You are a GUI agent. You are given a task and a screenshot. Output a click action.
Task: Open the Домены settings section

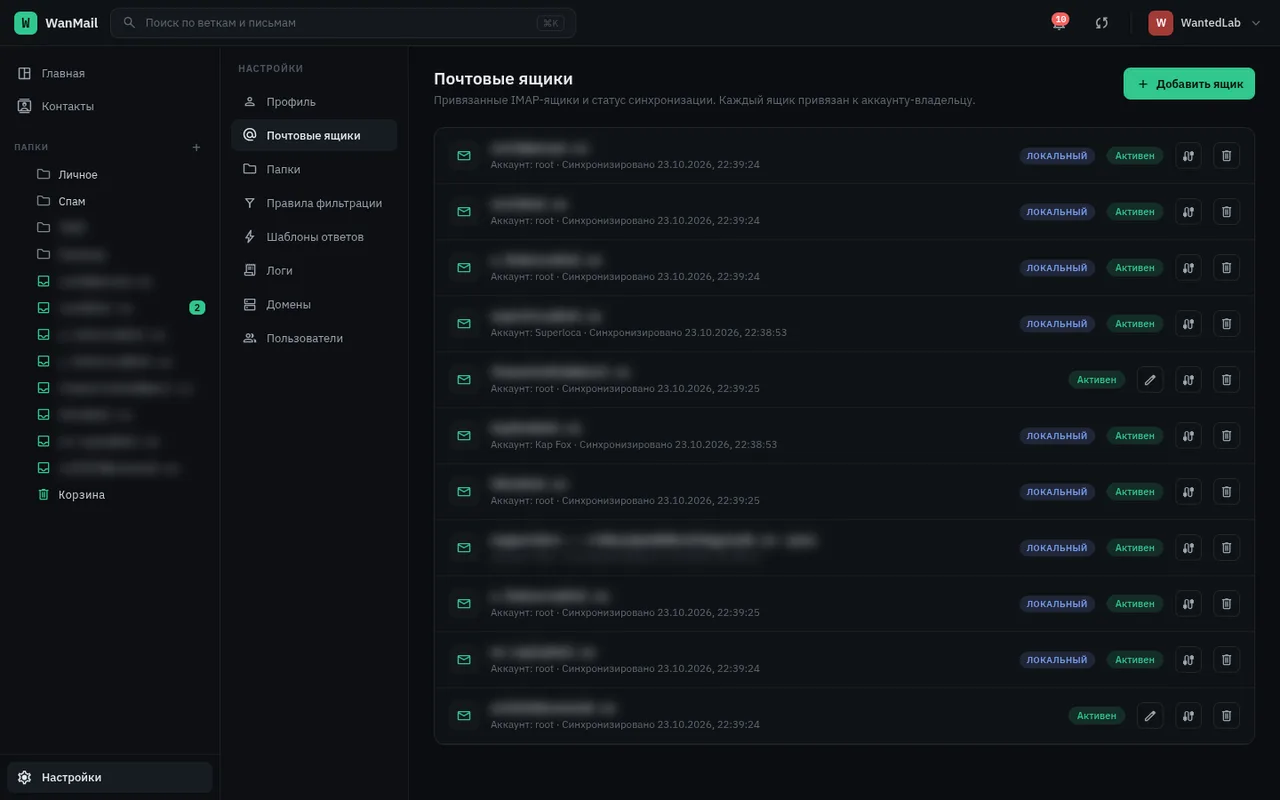(314, 304)
